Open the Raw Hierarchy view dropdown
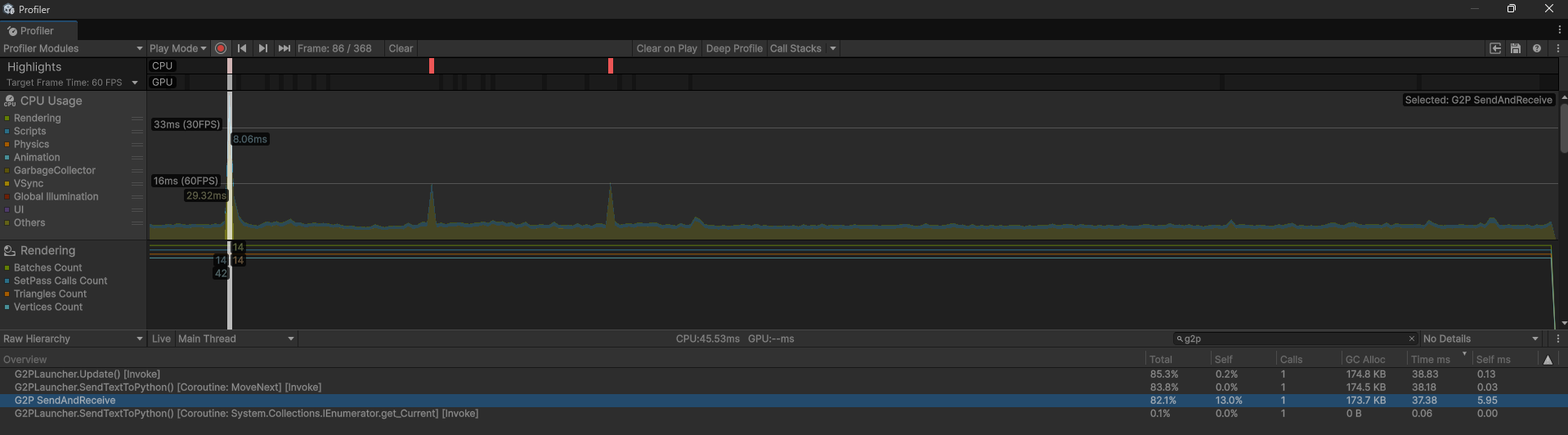 click(73, 339)
